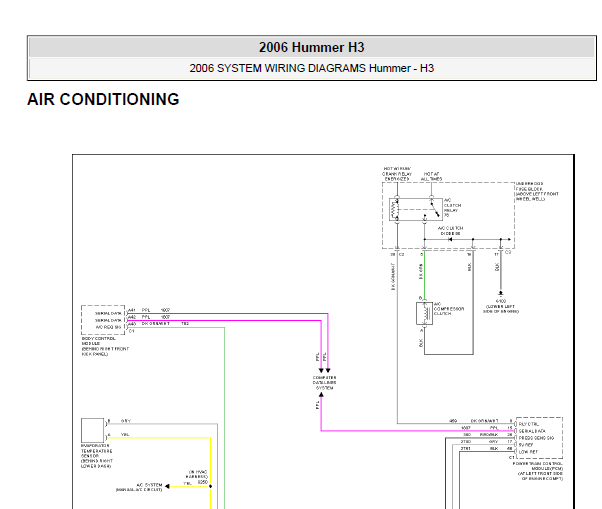Click '(IN HVAC HARNESS)' note
Image resolution: width=602 pixels, height=509 pixels.
(x=198, y=474)
